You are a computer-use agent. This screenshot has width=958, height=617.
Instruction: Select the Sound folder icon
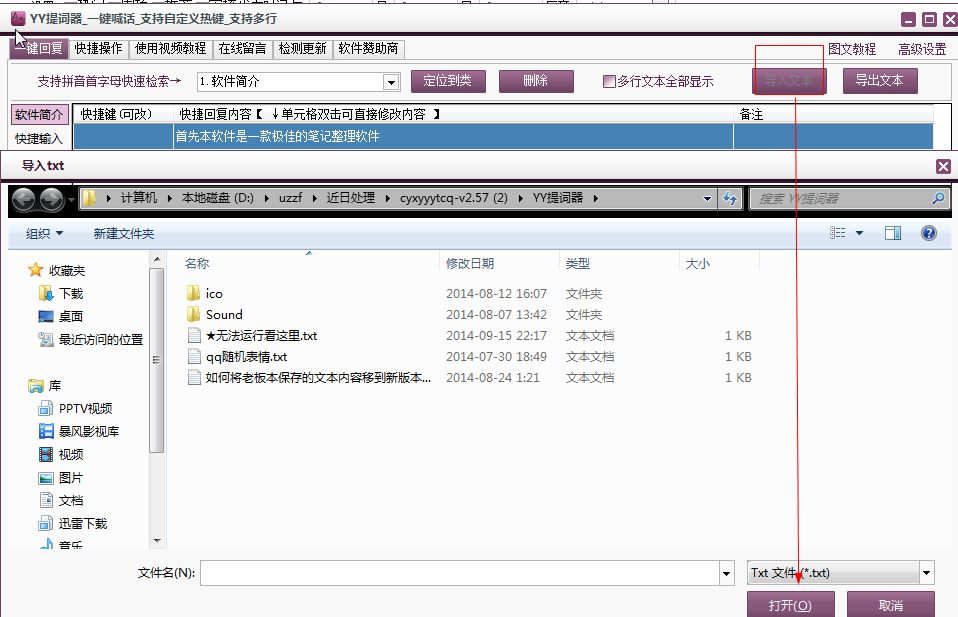(193, 315)
